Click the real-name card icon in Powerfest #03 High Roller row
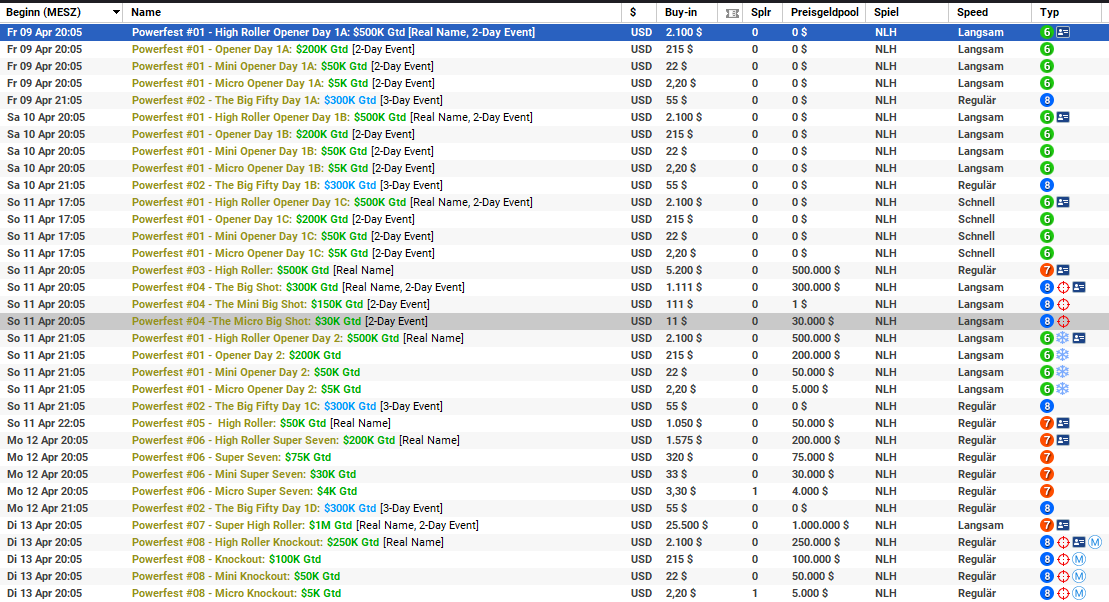This screenshot has width=1109, height=602. (1063, 270)
